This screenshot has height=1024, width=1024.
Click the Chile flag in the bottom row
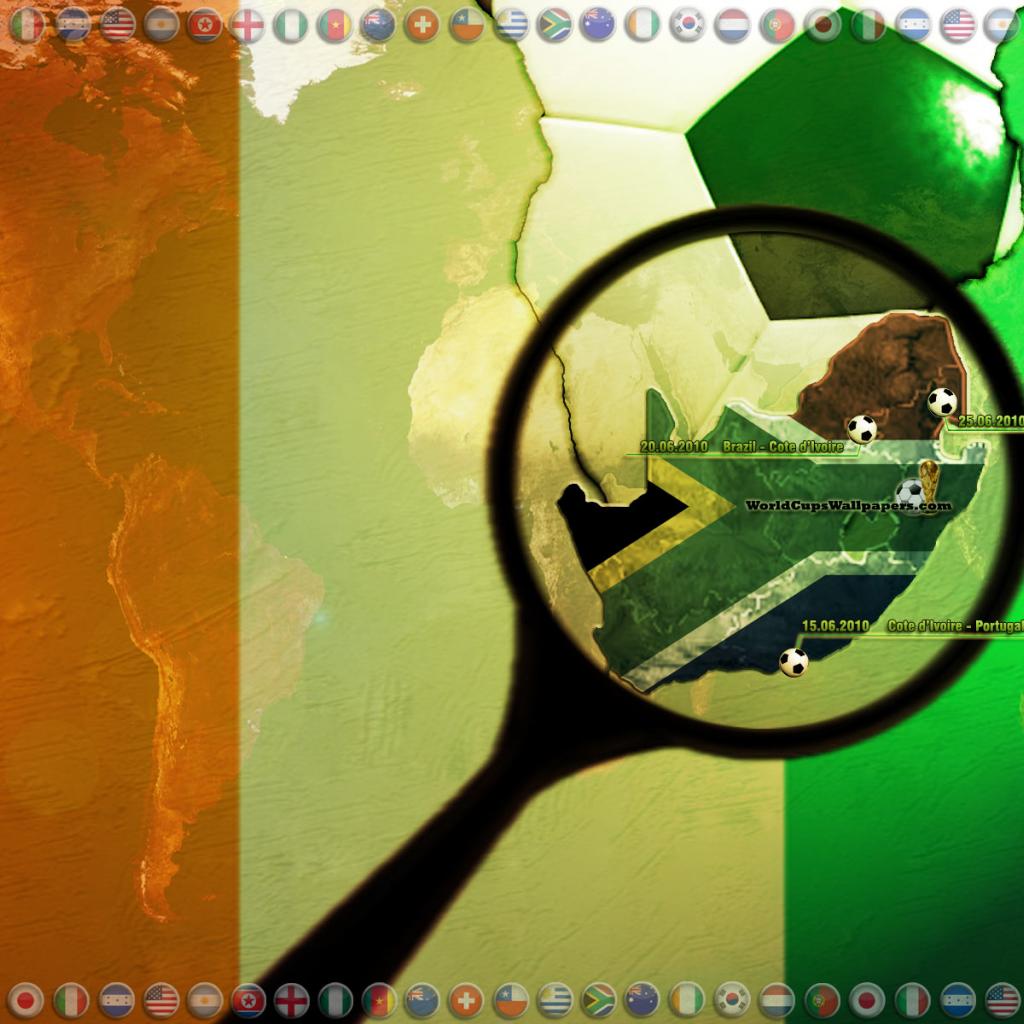[510, 999]
